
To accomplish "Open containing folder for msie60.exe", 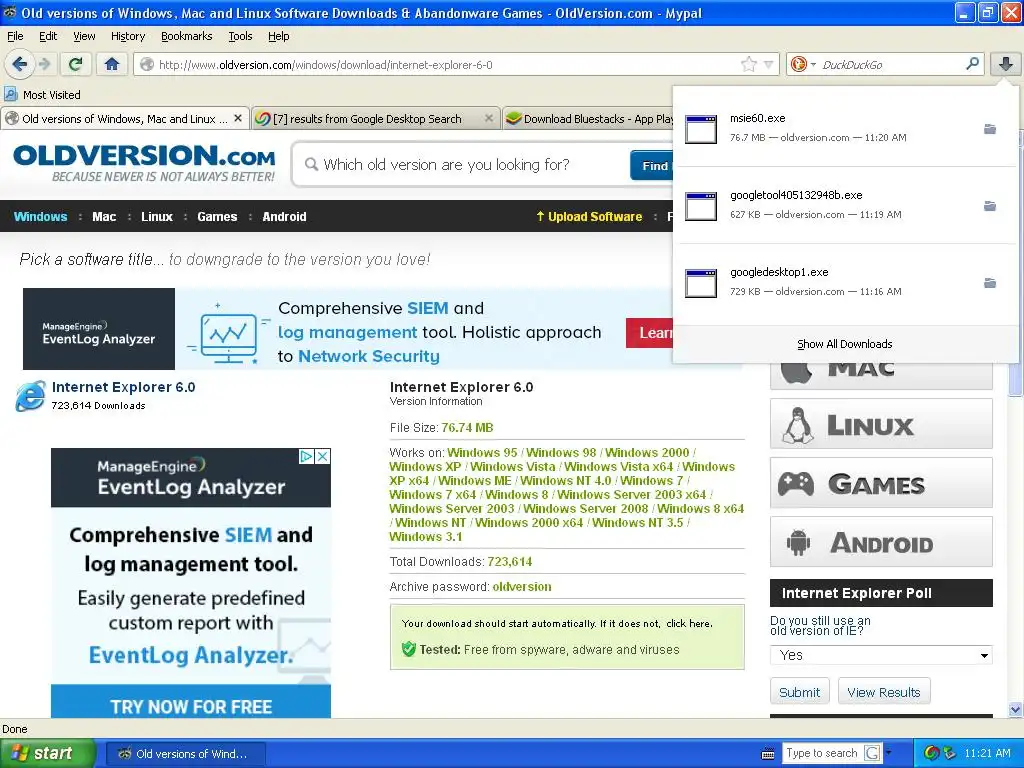I will click(990, 129).
